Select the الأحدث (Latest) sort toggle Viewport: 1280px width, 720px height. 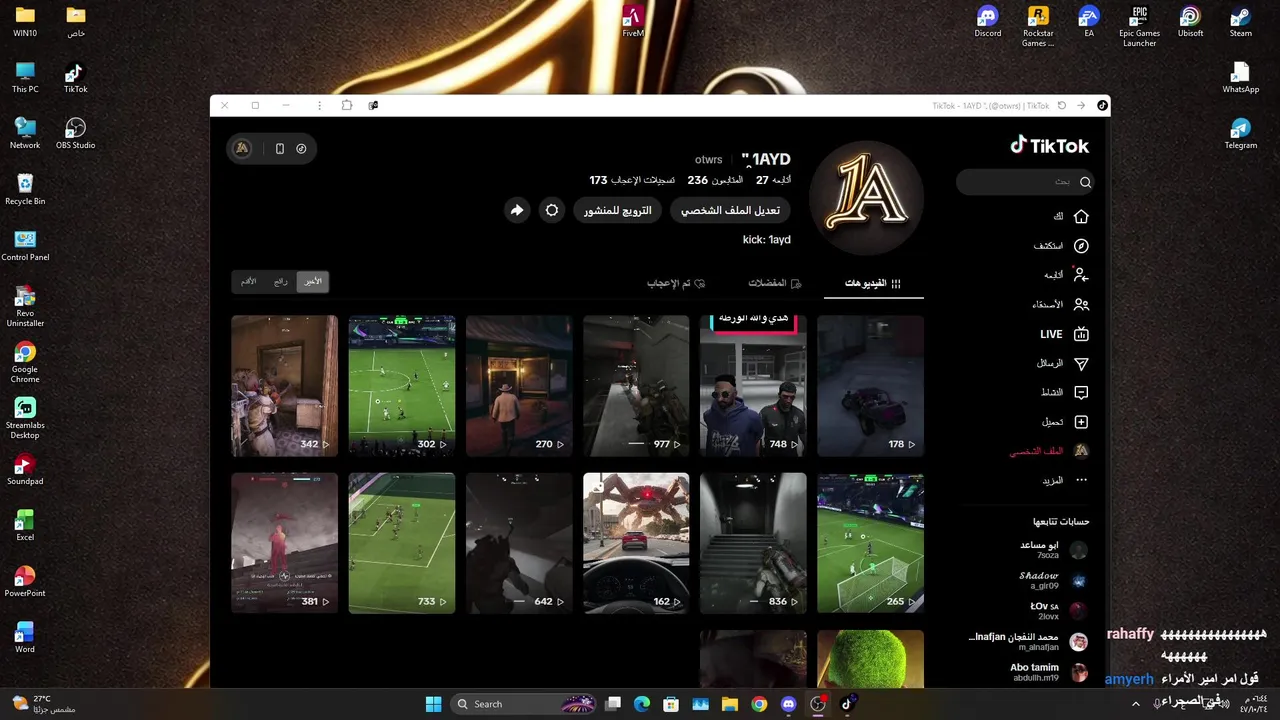[314, 282]
